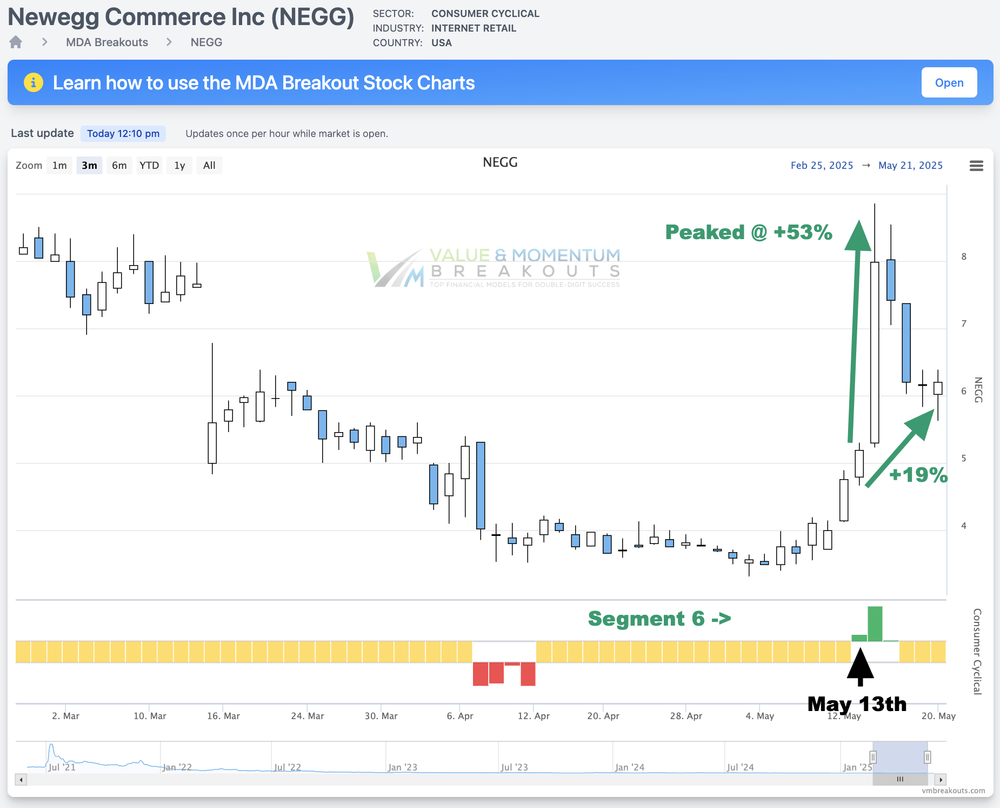Click the Newegg Commerce Inc (NEGG) heading
This screenshot has width=1000, height=808.
180,17
